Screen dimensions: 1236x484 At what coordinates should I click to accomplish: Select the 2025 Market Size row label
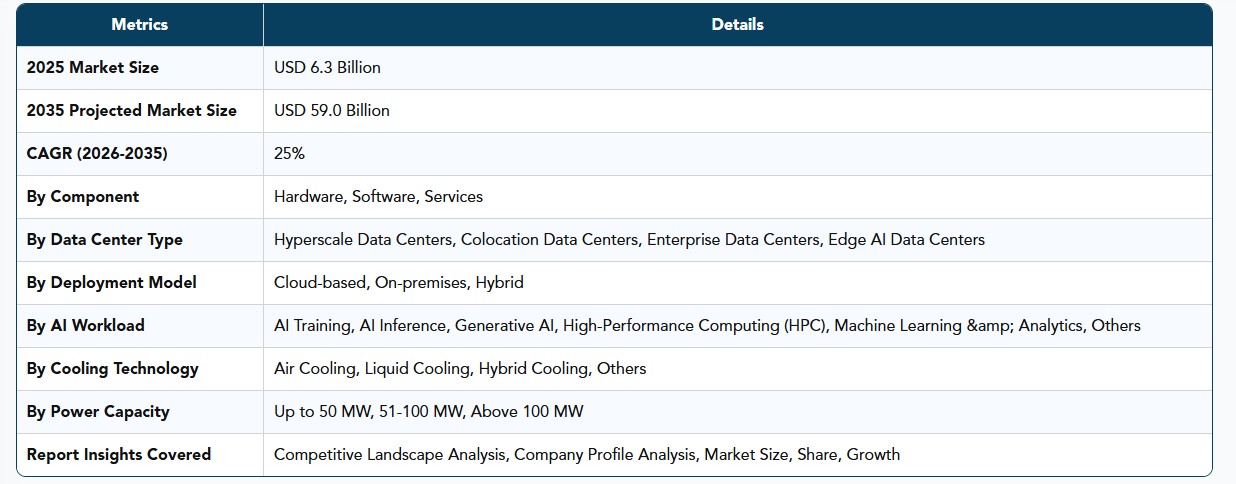[x=93, y=68]
